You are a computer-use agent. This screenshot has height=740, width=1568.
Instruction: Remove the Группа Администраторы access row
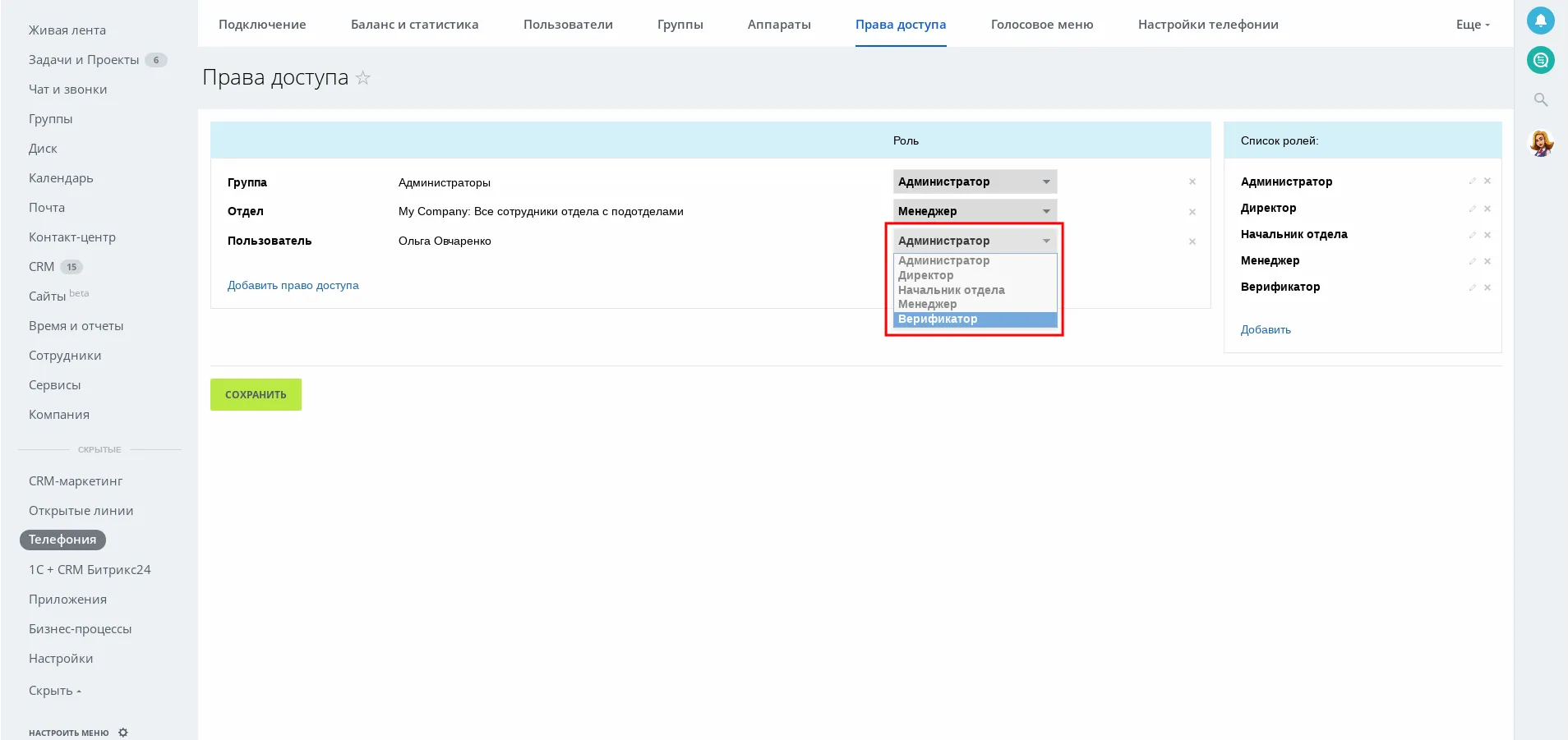(1192, 182)
